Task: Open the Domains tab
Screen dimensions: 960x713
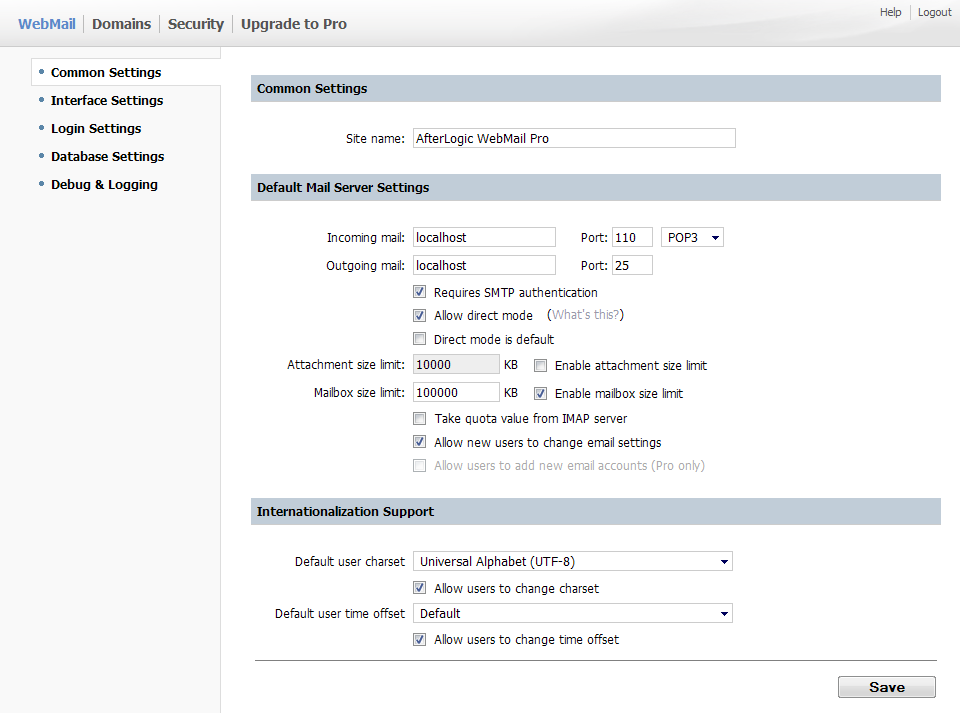Action: coord(121,24)
